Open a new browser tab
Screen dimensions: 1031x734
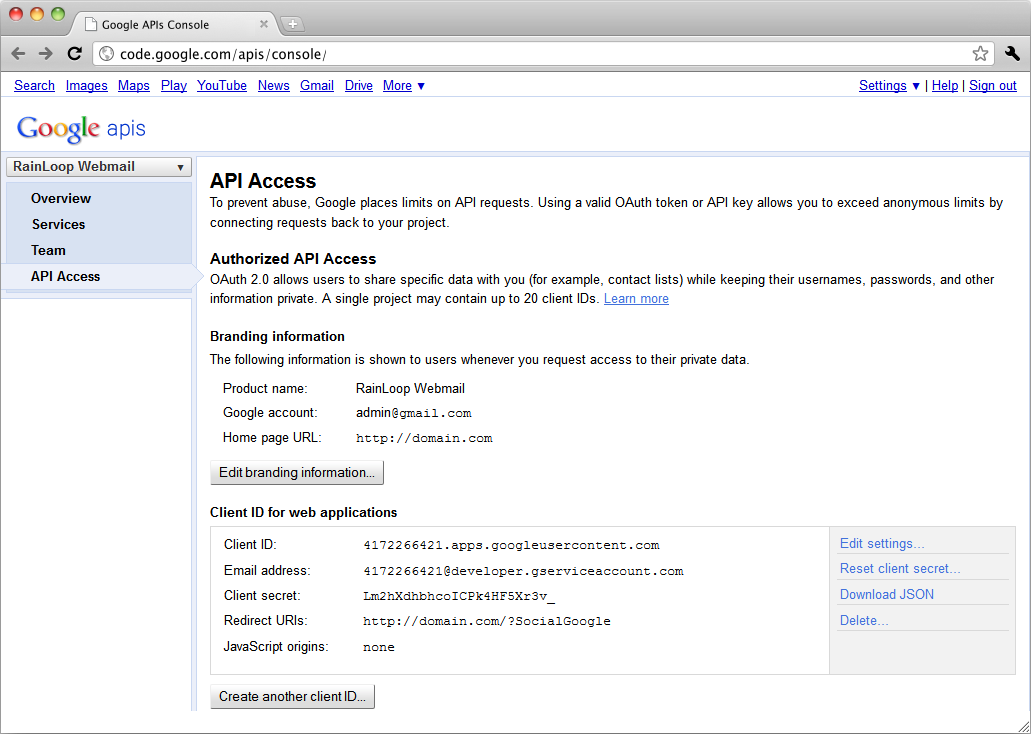coord(293,24)
